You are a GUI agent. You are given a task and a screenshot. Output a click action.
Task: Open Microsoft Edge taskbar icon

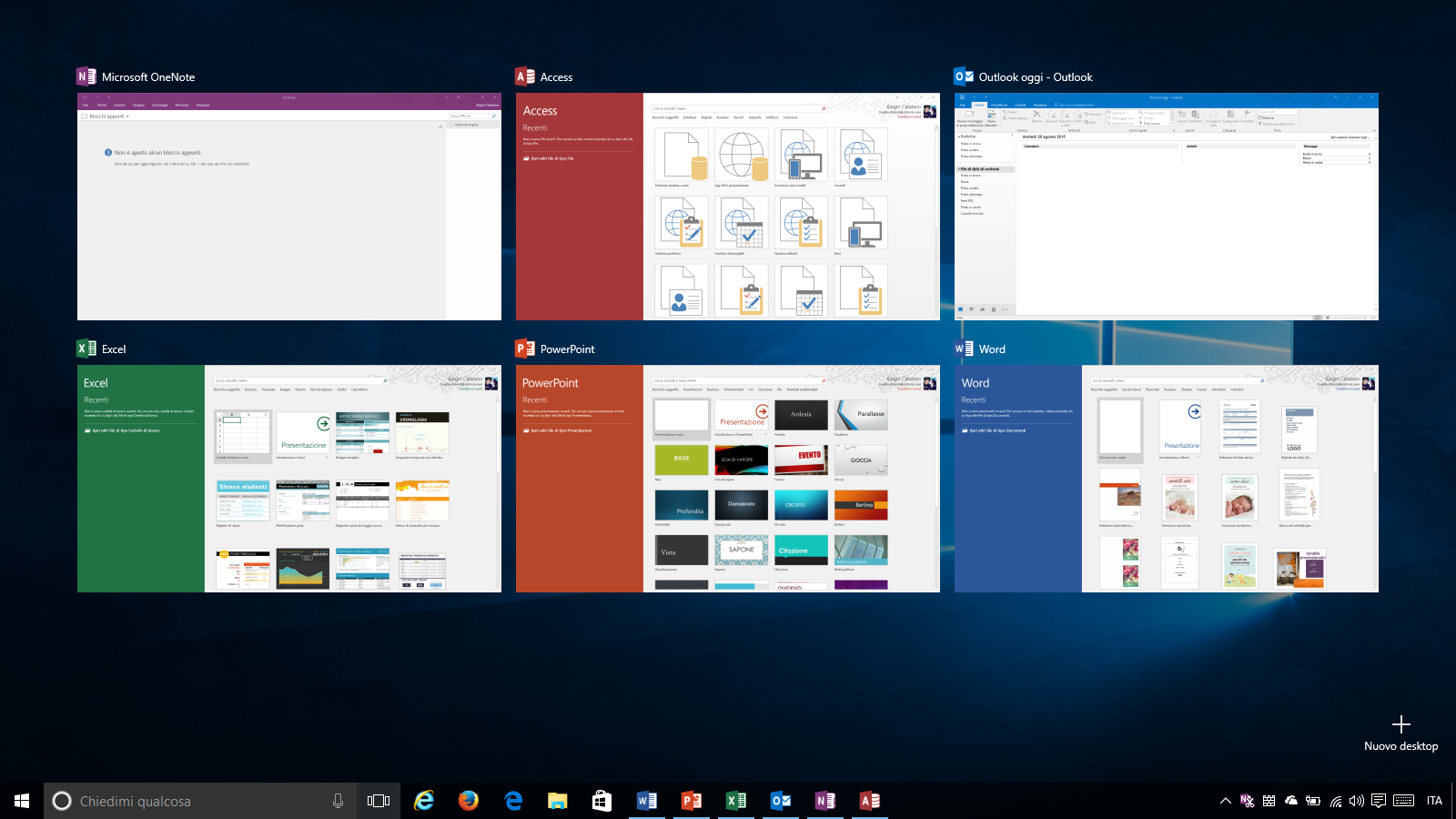point(513,801)
